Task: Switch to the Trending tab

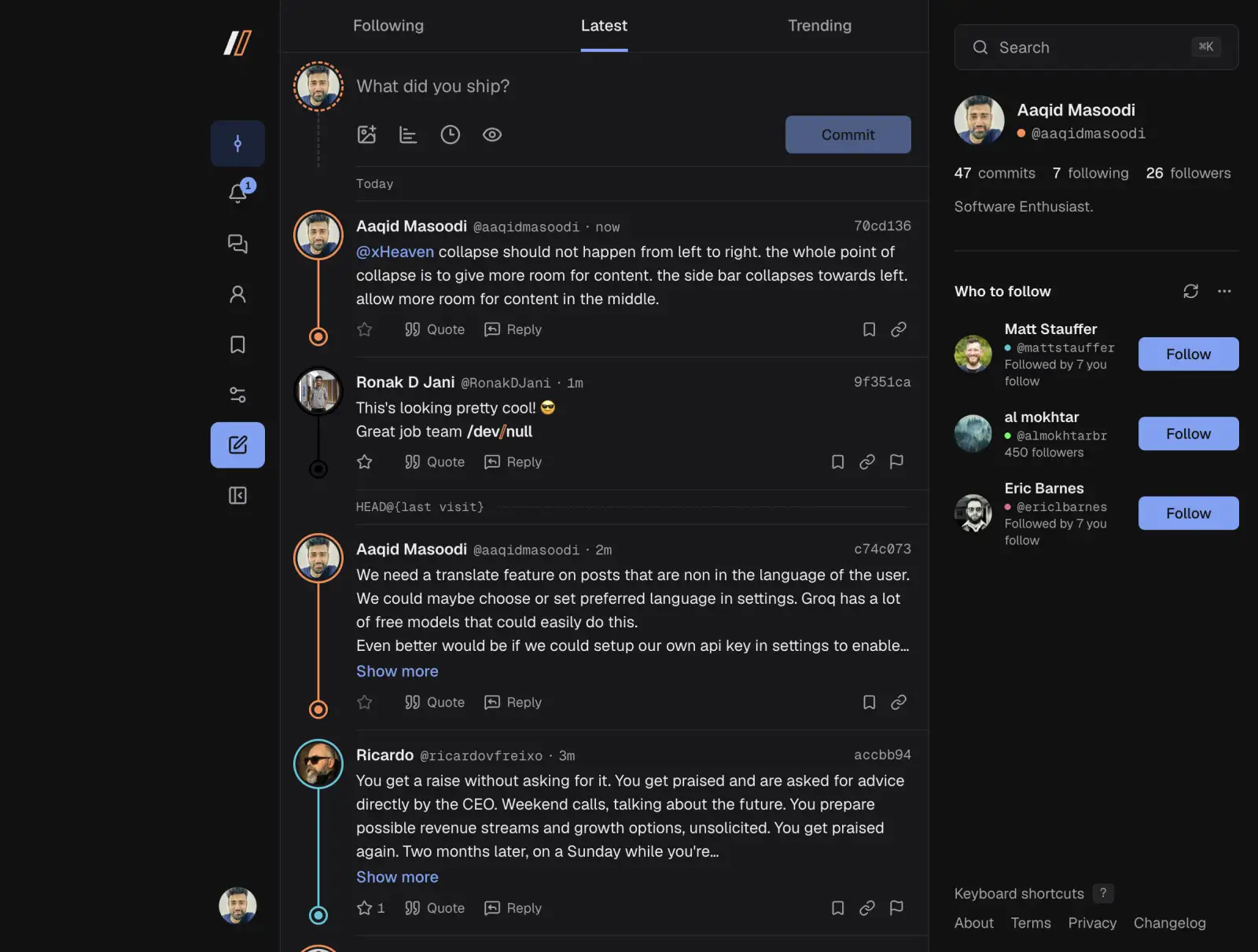Action: click(819, 25)
